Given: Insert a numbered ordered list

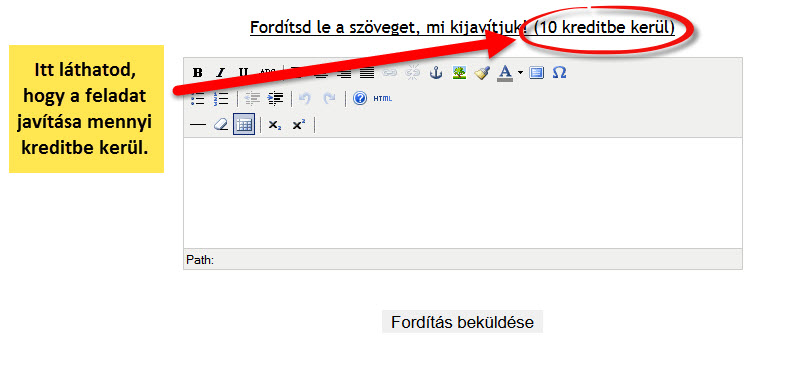Looking at the screenshot, I should [221, 98].
